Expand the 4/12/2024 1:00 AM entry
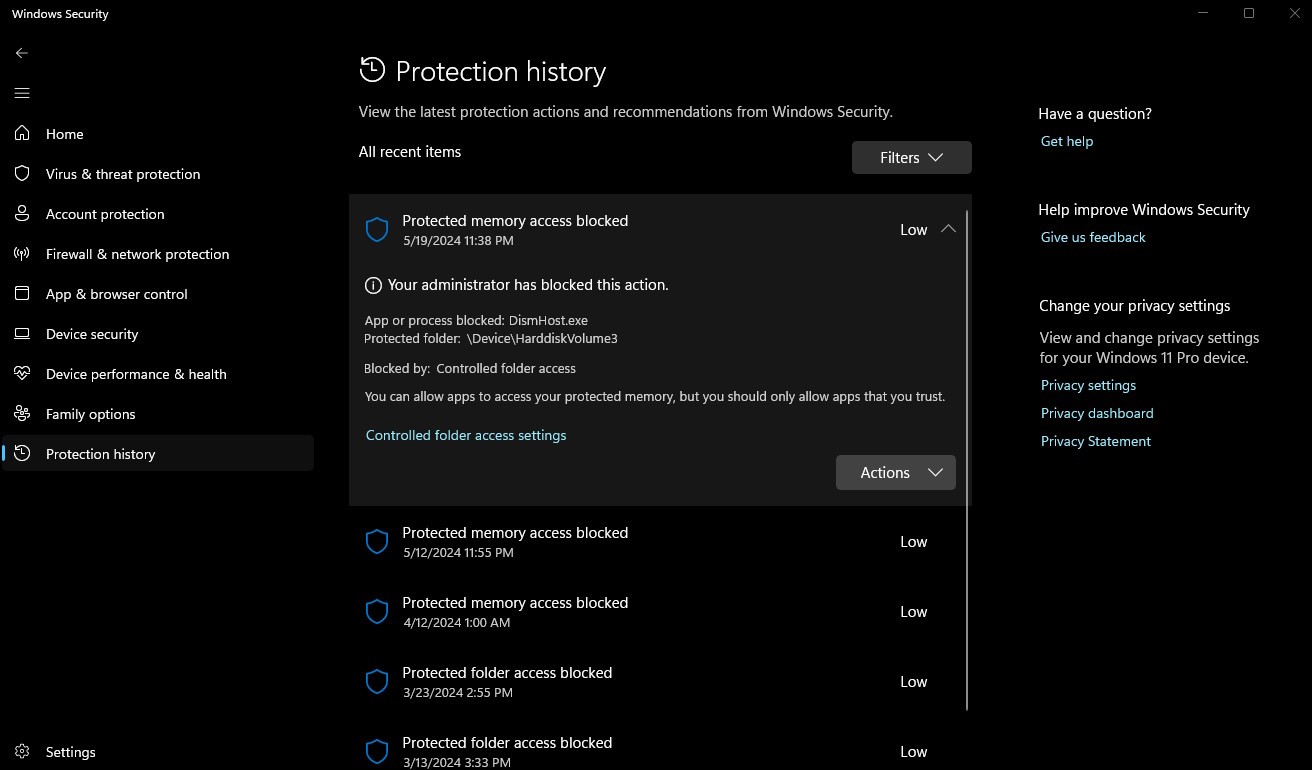 660,612
